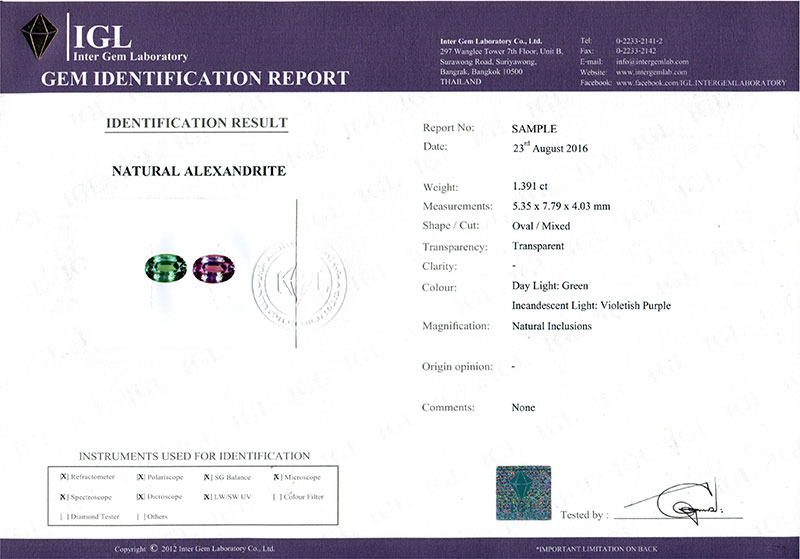
Task: Click the 'Bangrak, Bangkok 10500' address line
Action: coord(481,71)
